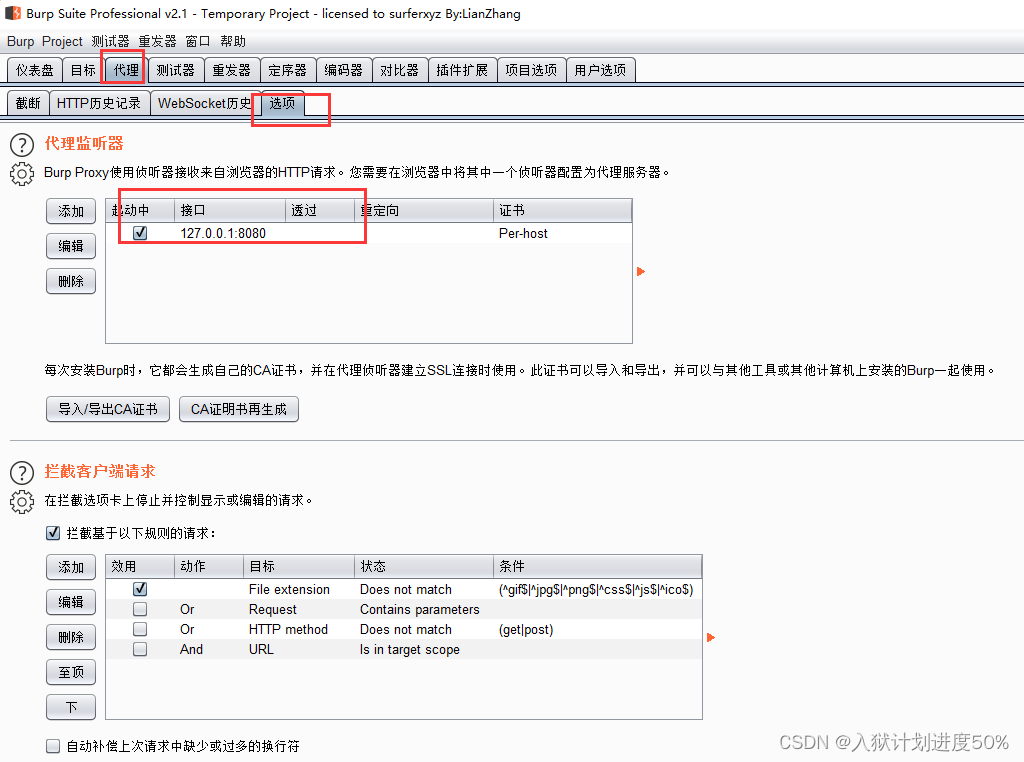
Task: Enable the URL Is in target scope rule
Action: [x=140, y=650]
